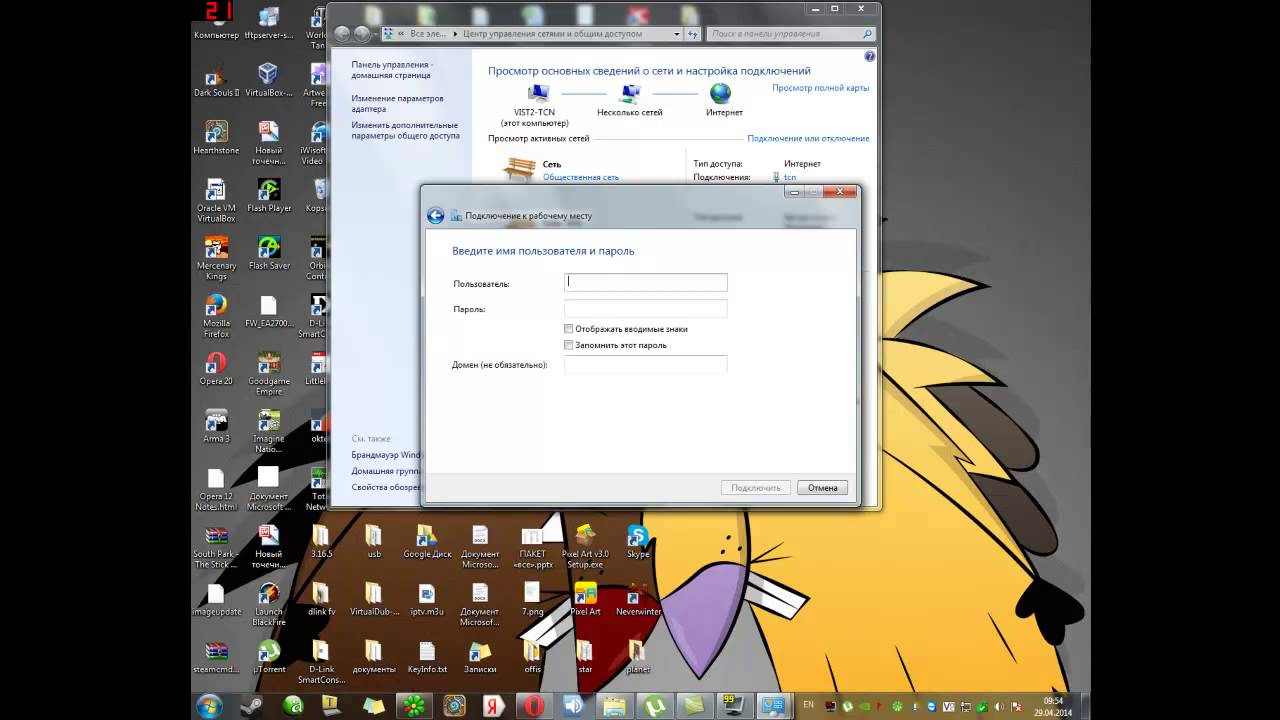The image size is (1280, 720).
Task: Open the Skype desktop shortcut
Action: (637, 542)
